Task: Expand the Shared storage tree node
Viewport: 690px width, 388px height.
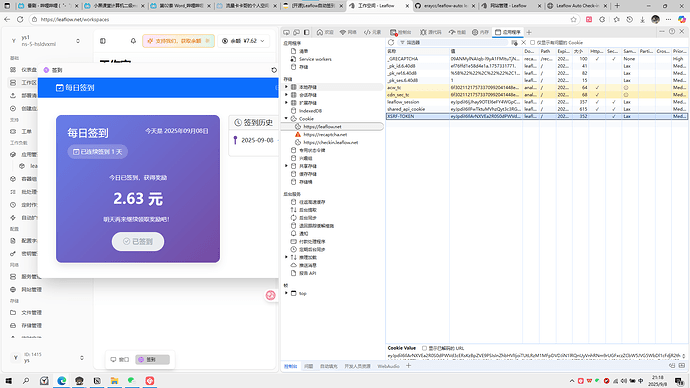Action: point(286,166)
